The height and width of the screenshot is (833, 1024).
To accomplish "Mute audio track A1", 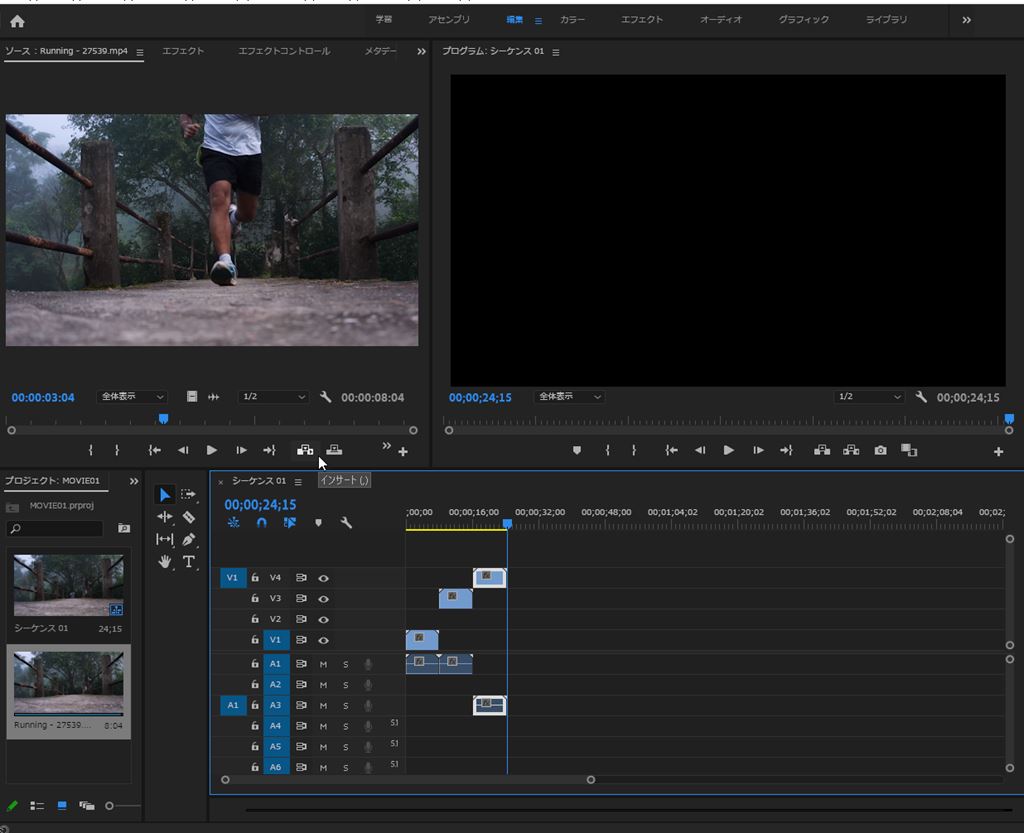I will [323, 664].
